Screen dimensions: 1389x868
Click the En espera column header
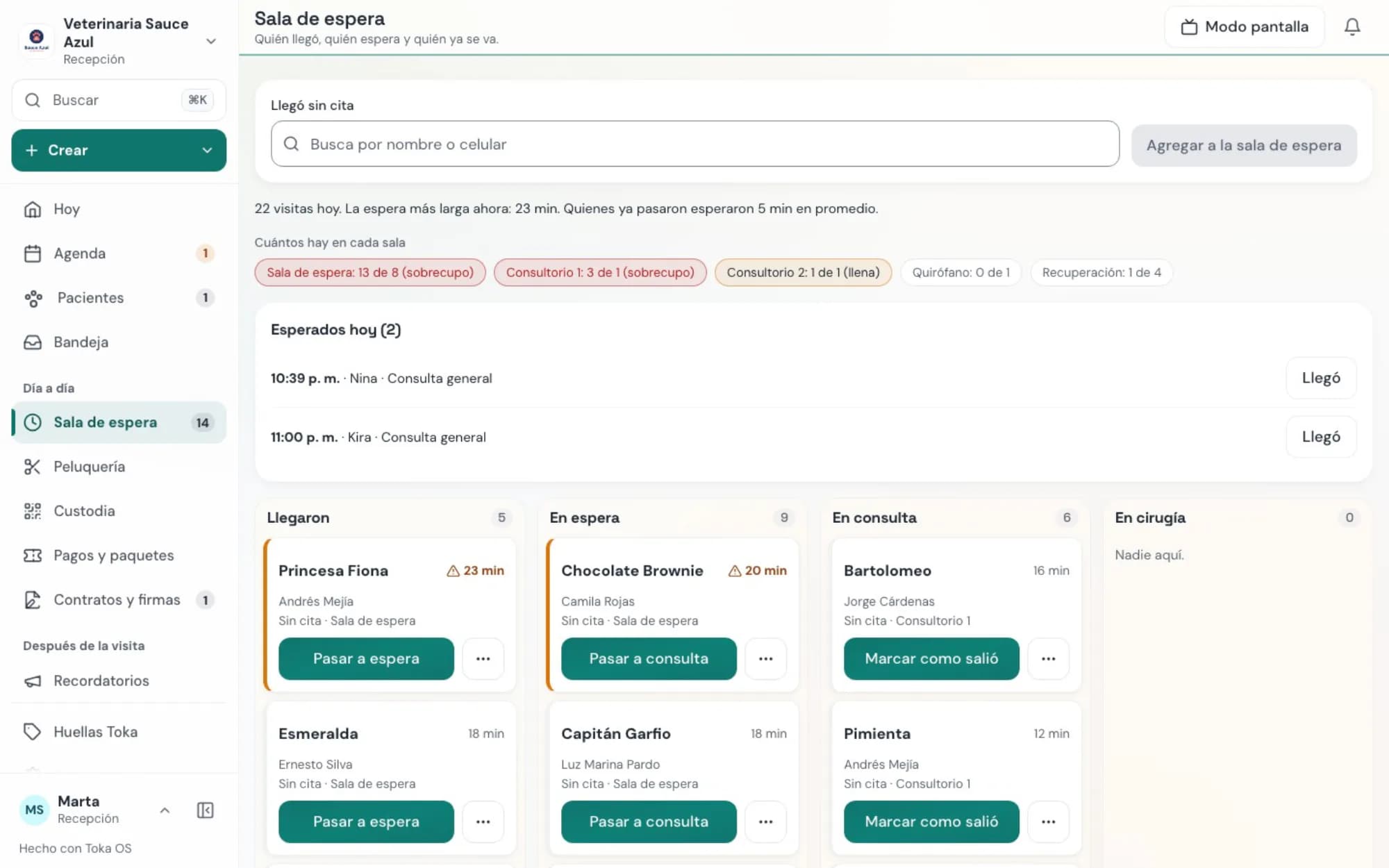(584, 518)
